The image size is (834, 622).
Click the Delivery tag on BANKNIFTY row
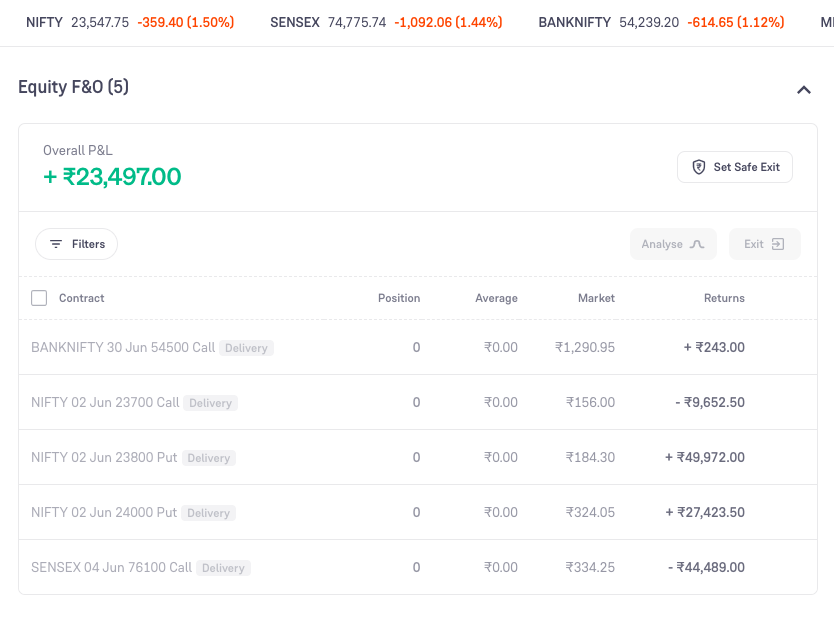246,348
